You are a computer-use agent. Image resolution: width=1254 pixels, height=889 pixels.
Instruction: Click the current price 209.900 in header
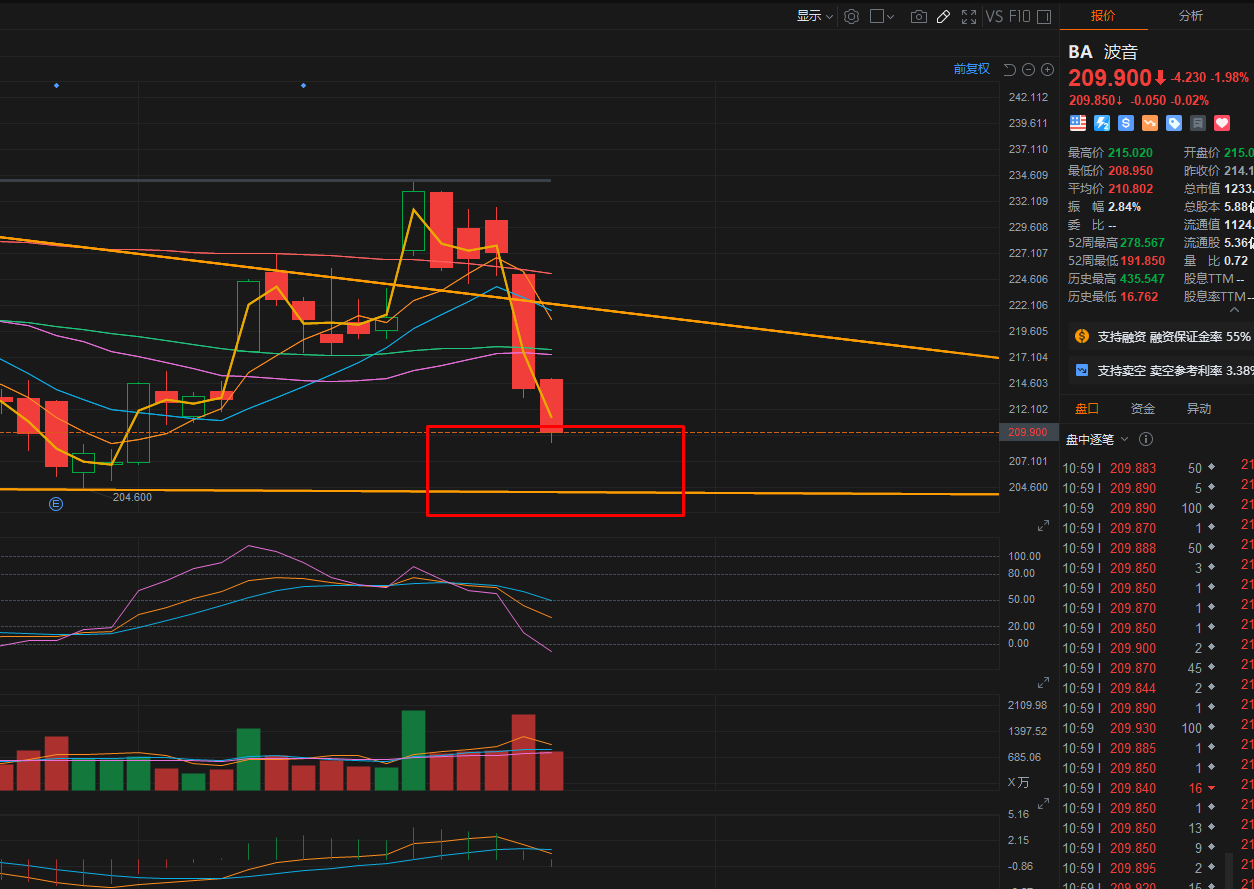pyautogui.click(x=1110, y=78)
